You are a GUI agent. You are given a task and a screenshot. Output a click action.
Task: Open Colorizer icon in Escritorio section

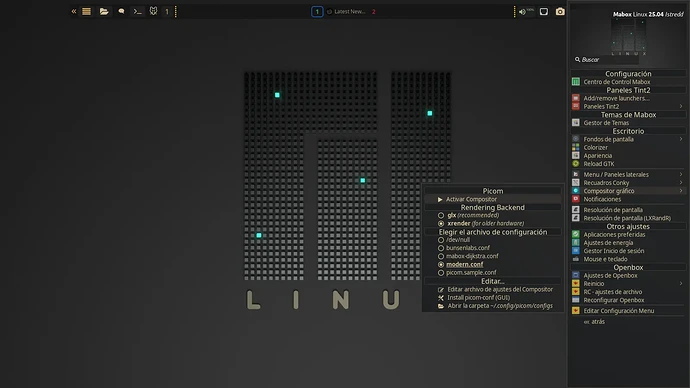pyautogui.click(x=576, y=147)
